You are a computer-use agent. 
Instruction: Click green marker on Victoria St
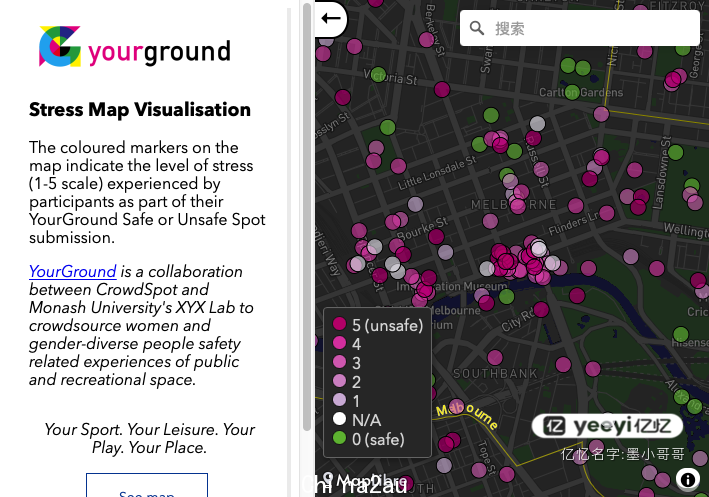[378, 75]
